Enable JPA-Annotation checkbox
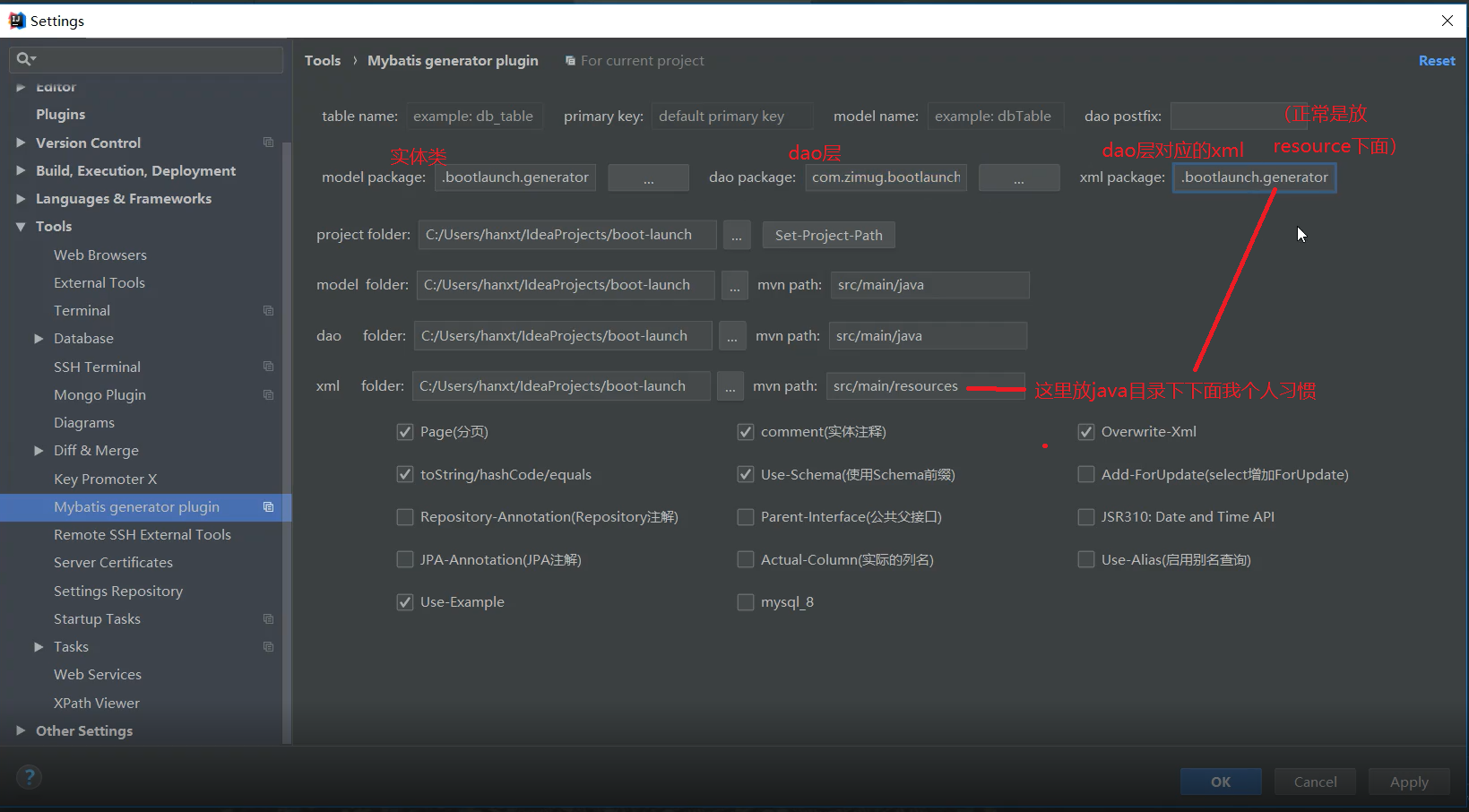 (405, 559)
